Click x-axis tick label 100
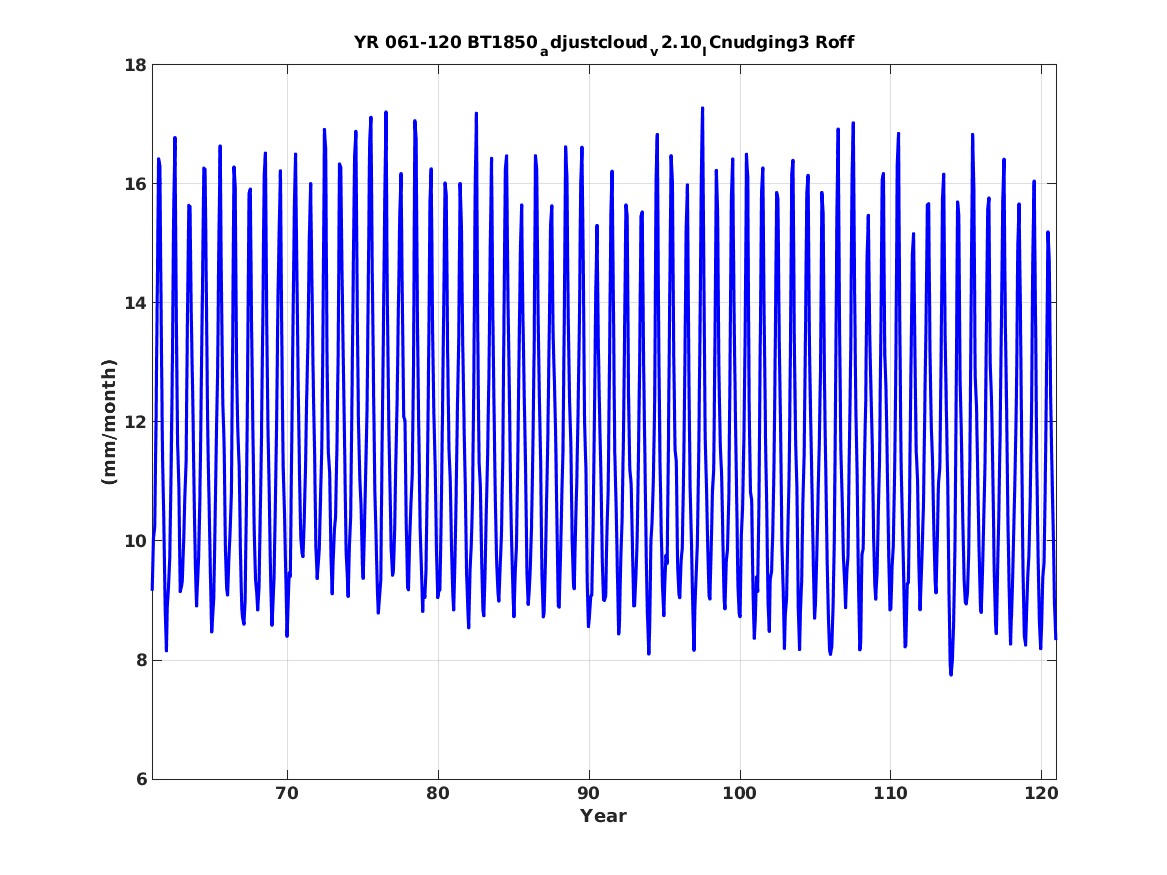The height and width of the screenshot is (875, 1167). [740, 794]
